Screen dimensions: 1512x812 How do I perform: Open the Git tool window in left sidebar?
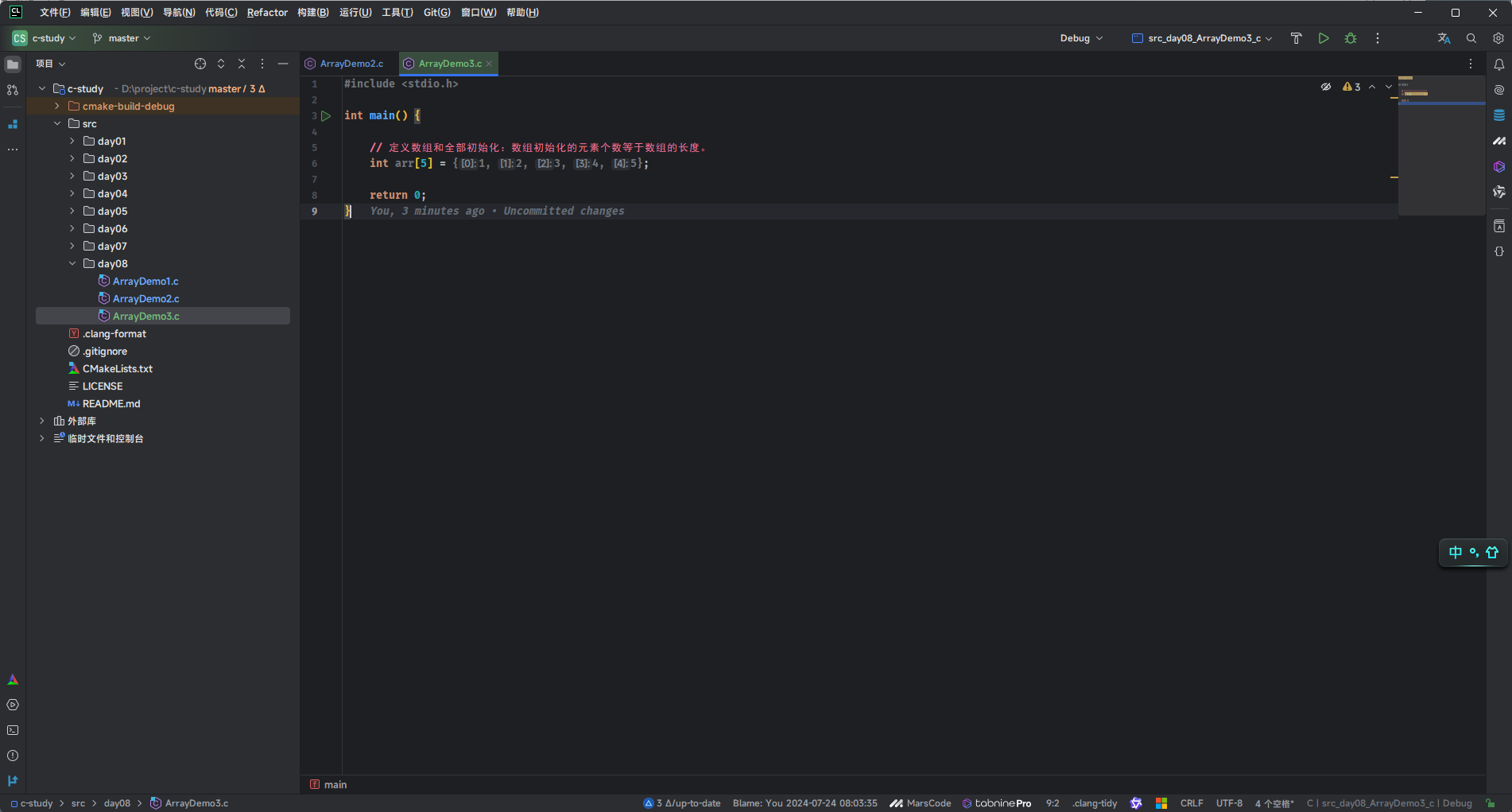(x=13, y=781)
